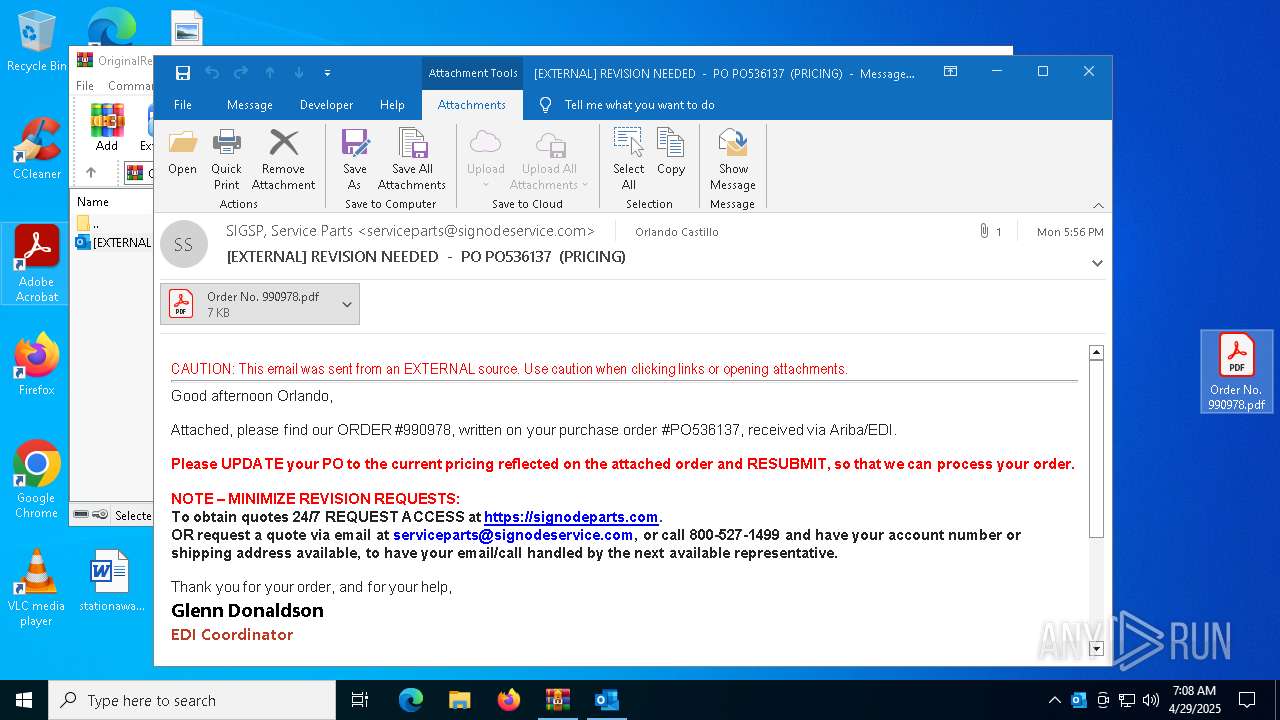The image size is (1280, 720).
Task: Copy the selected attachment
Action: 671,153
